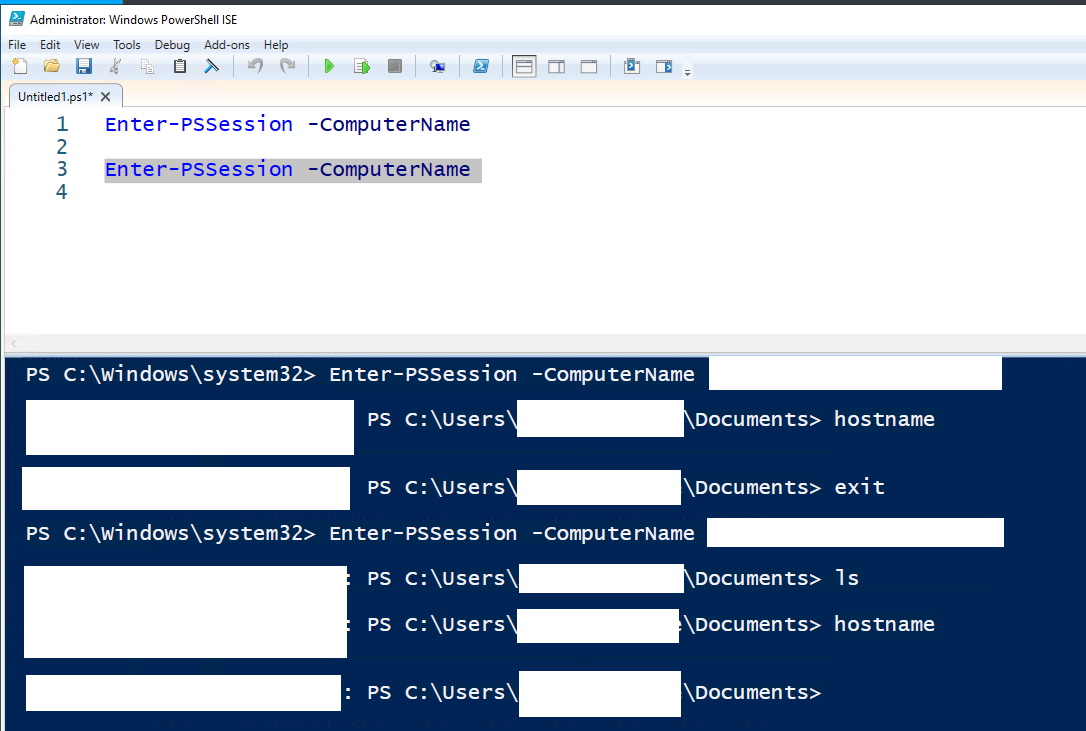Click the first 'hostname' command in console
Image resolution: width=1086 pixels, height=731 pixels.
tap(884, 419)
